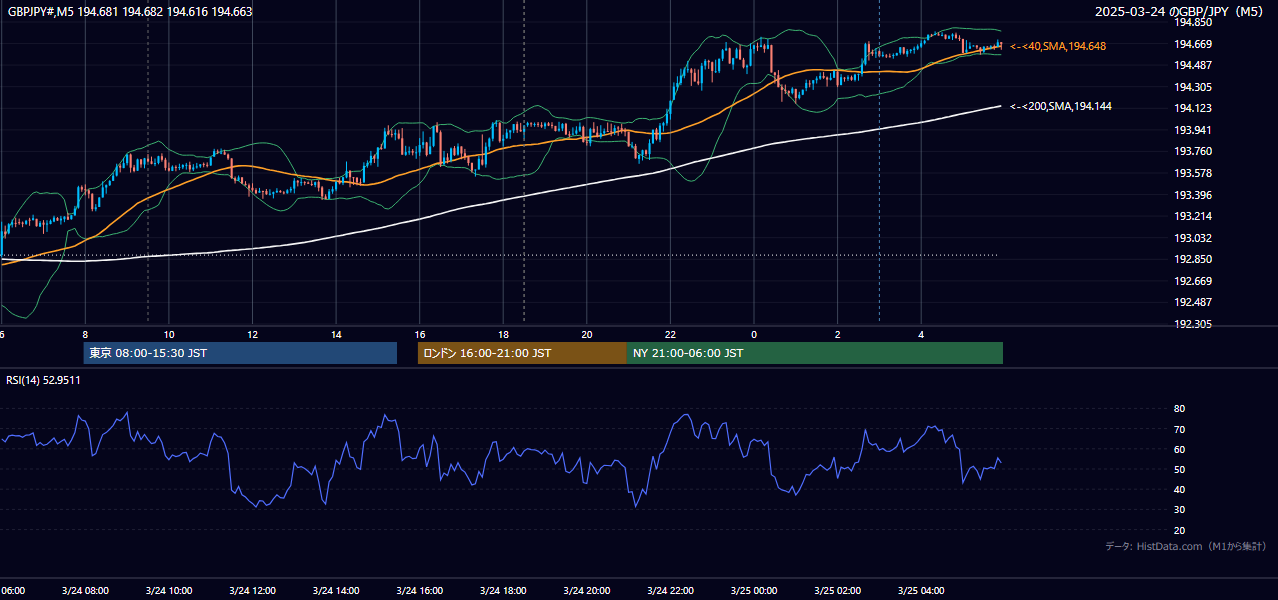Screen dimensions: 1278x600
Task: Click price axis label 194.305
Action: point(1193,87)
